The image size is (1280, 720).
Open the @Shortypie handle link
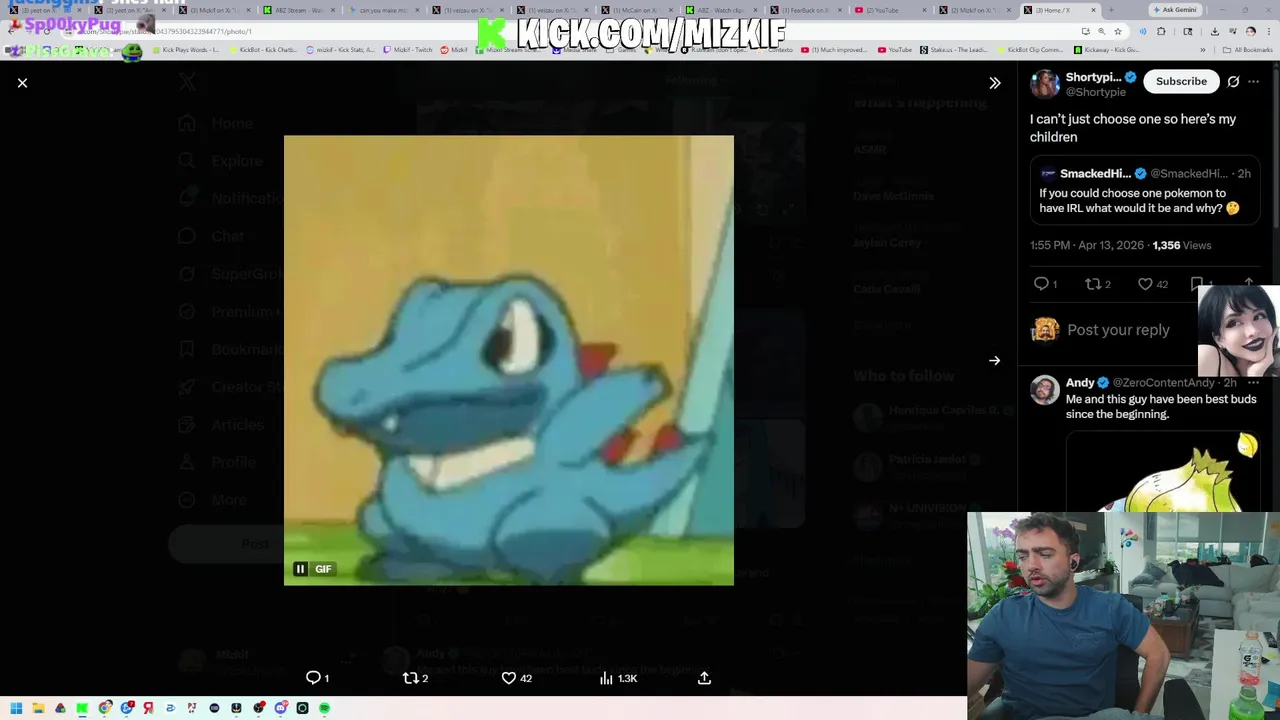point(1095,92)
